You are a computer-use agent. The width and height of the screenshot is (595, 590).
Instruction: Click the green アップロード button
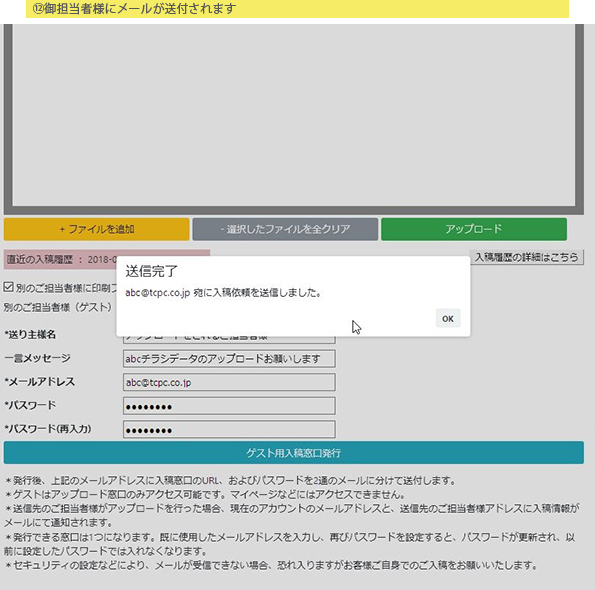pos(474,229)
